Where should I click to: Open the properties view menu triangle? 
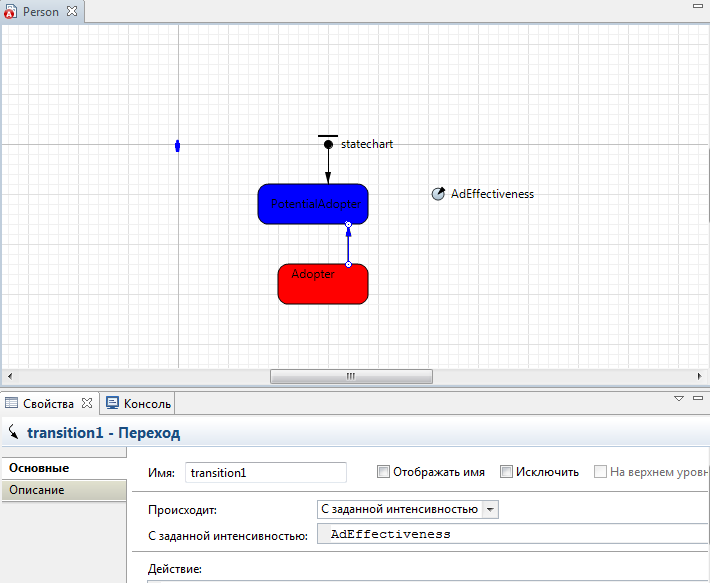[x=678, y=399]
